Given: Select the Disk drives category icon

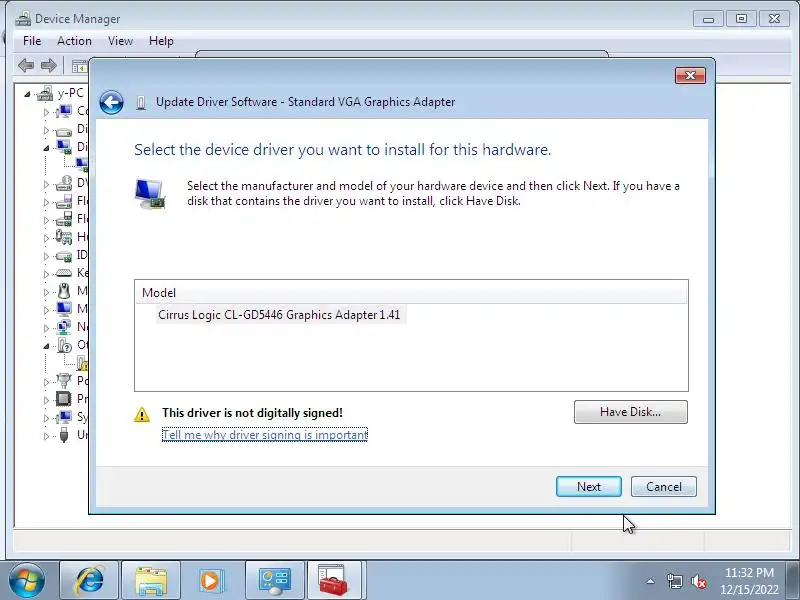Looking at the screenshot, I should pos(64,130).
